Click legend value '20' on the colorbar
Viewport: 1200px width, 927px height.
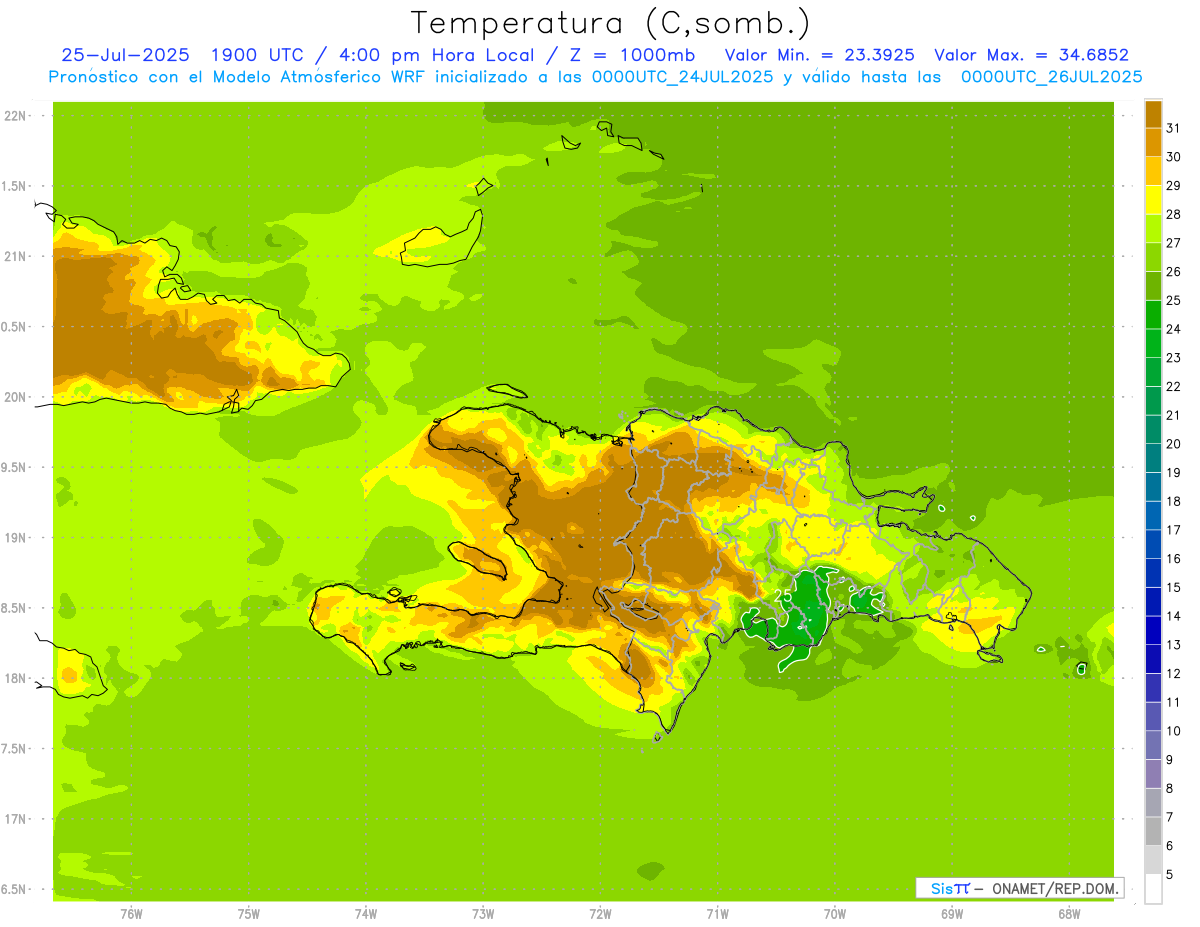coord(1174,444)
